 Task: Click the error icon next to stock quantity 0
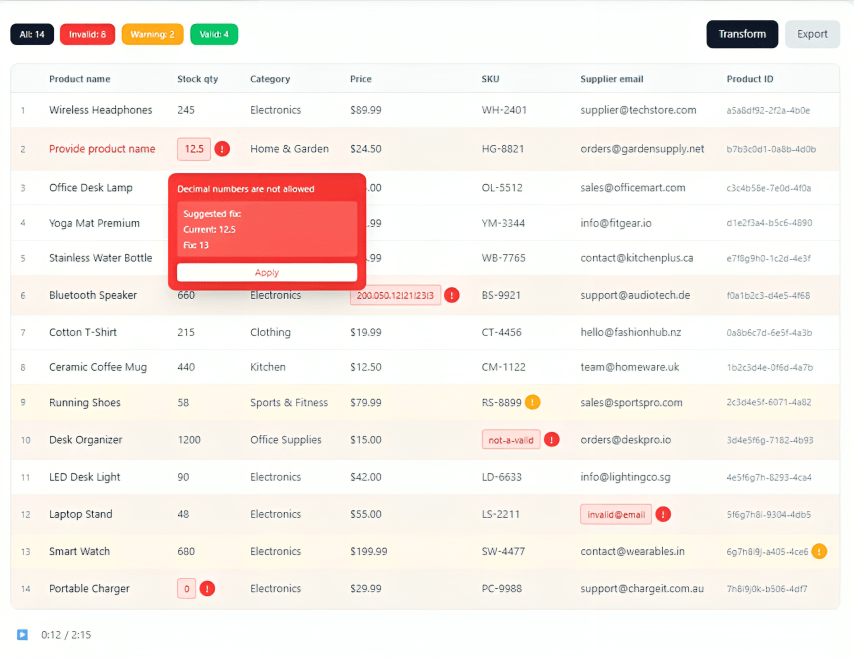(207, 589)
